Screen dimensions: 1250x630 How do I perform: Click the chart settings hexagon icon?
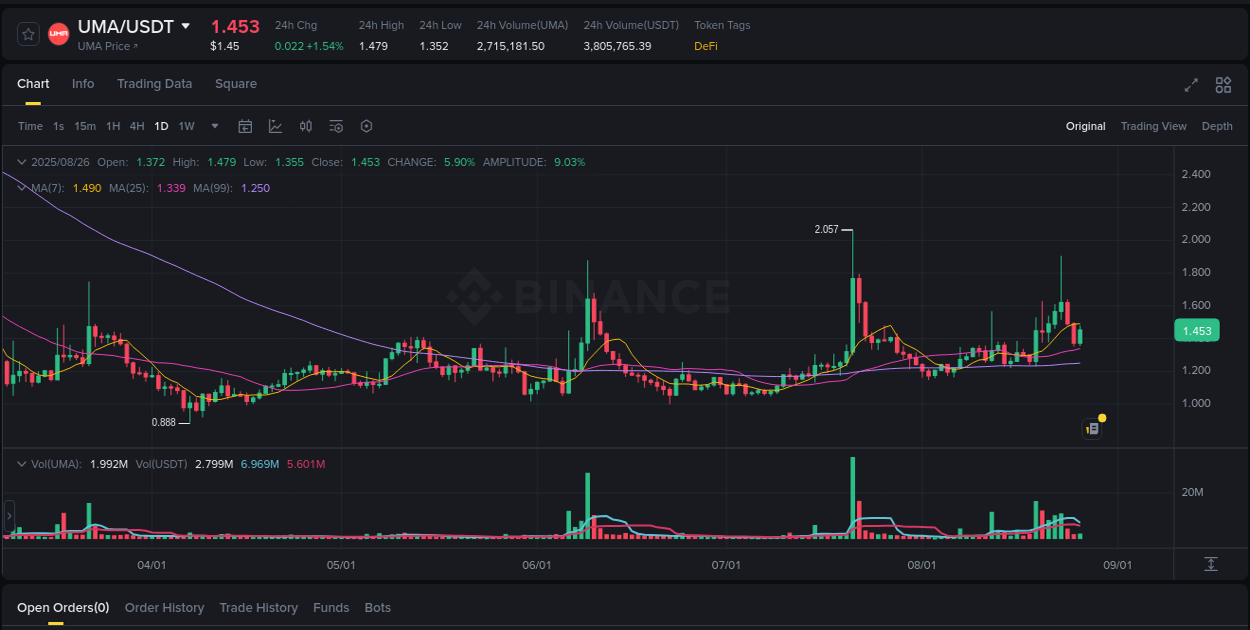[x=366, y=126]
